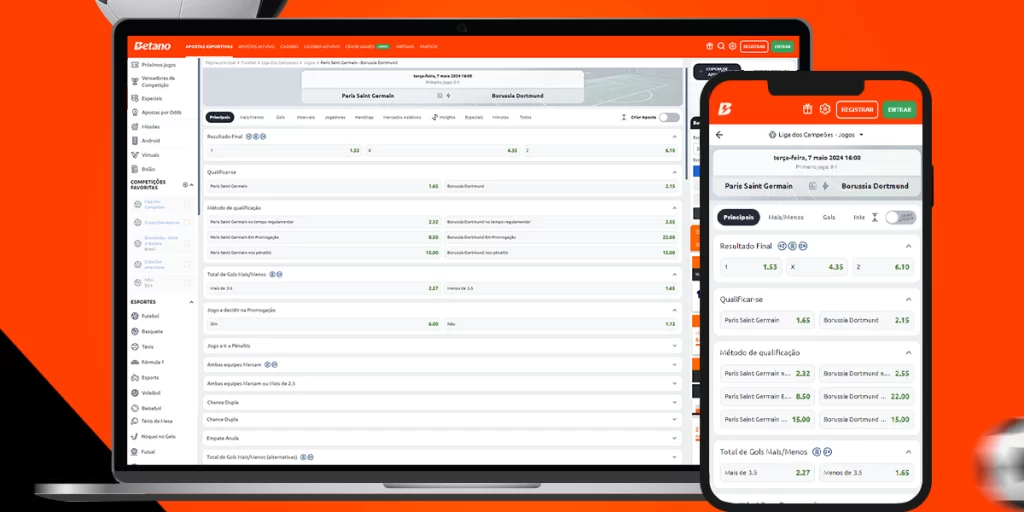Click the green Entrar button on laptop
Viewport: 1024px width, 512px height.
tap(782, 46)
